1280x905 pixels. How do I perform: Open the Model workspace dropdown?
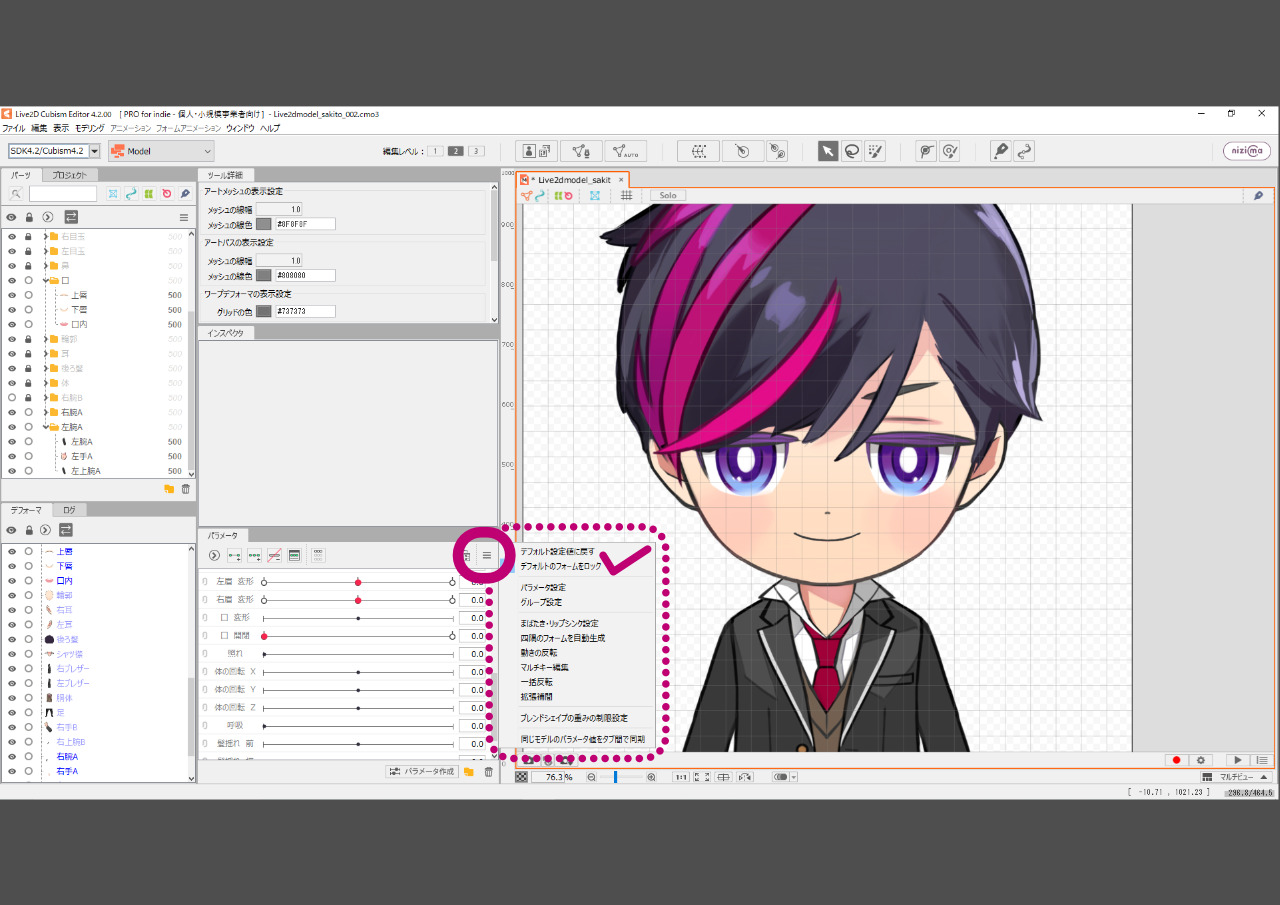pos(161,151)
